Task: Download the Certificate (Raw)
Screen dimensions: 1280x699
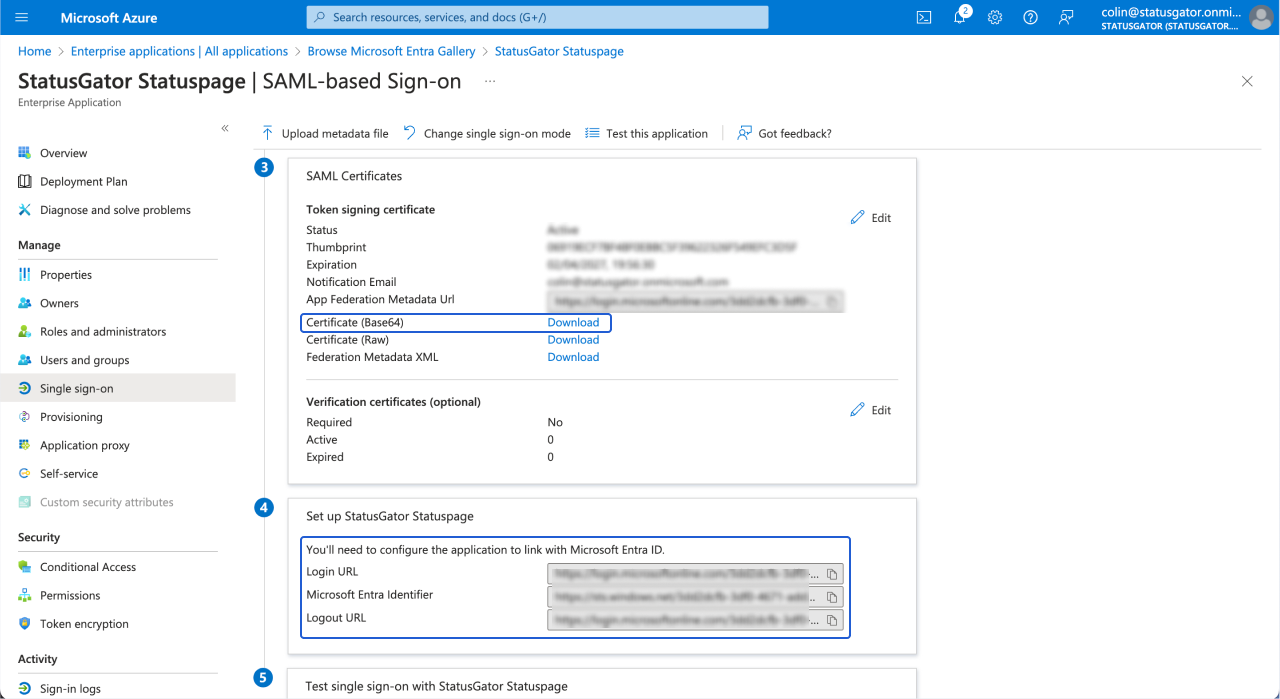Action: 573,340
